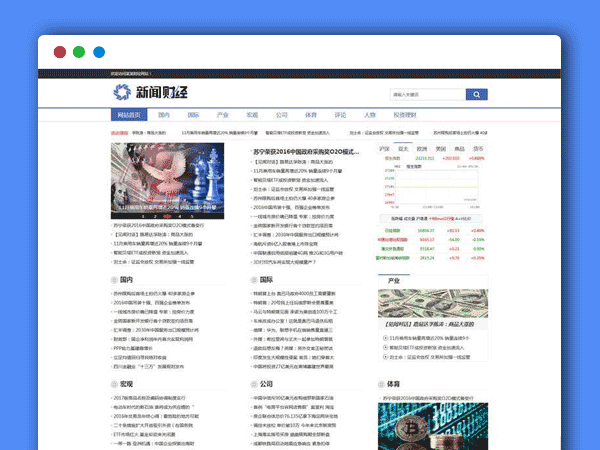Select the 欧洲 stock market tab
The height and width of the screenshot is (450, 600).
422,148
